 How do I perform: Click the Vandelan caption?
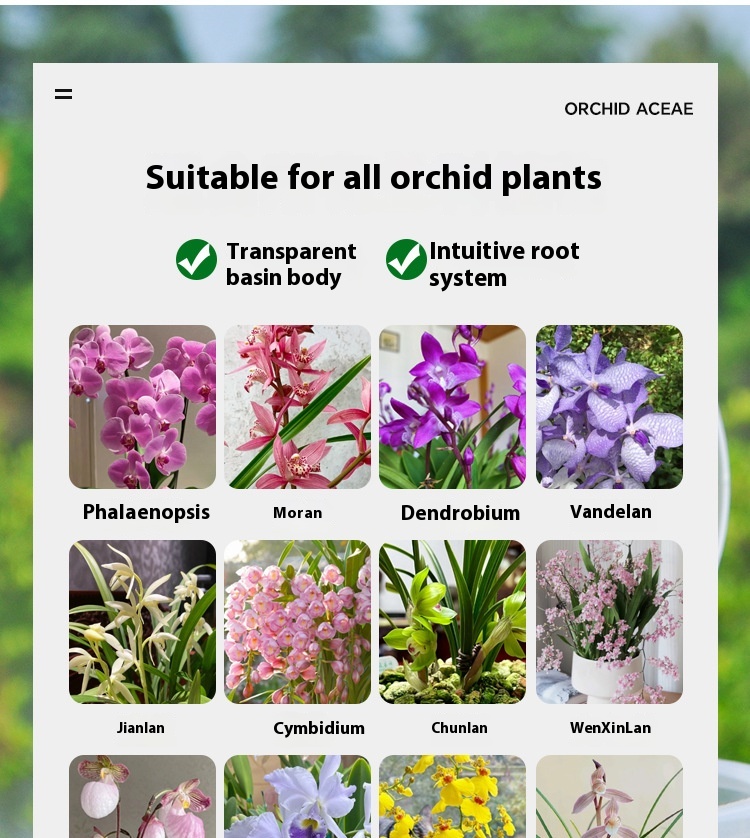610,512
